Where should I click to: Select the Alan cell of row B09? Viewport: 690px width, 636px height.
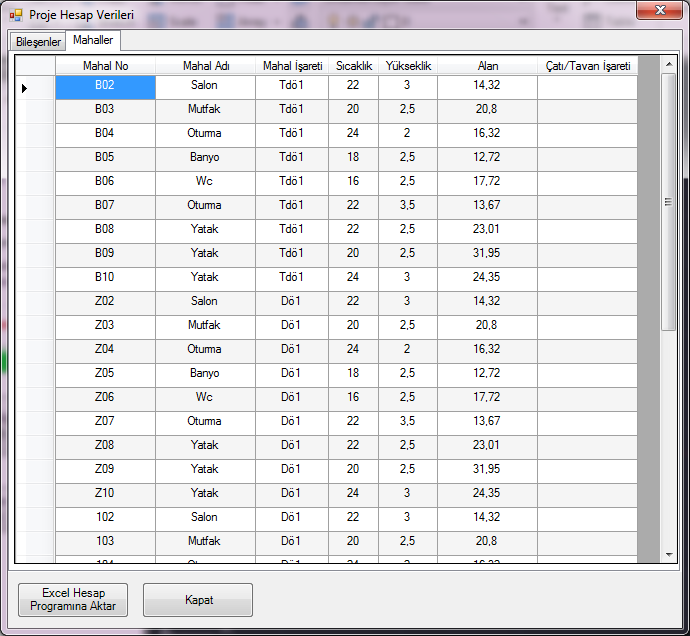point(487,254)
